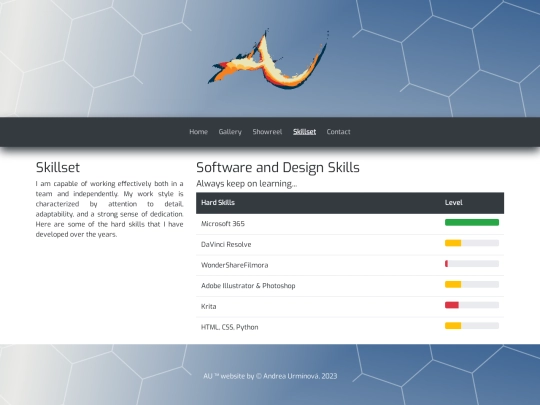Click the AU phoenix logo in header
This screenshot has width=540, height=405.
click(x=268, y=59)
